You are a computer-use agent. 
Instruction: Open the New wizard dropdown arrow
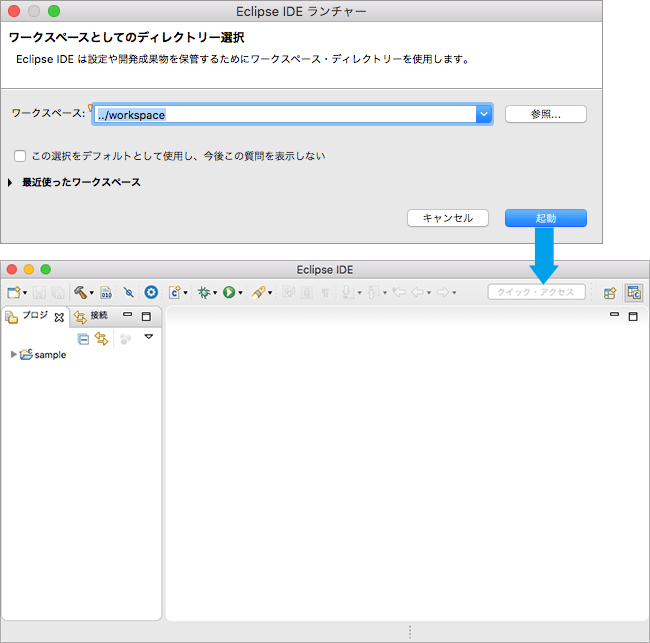coord(25,293)
